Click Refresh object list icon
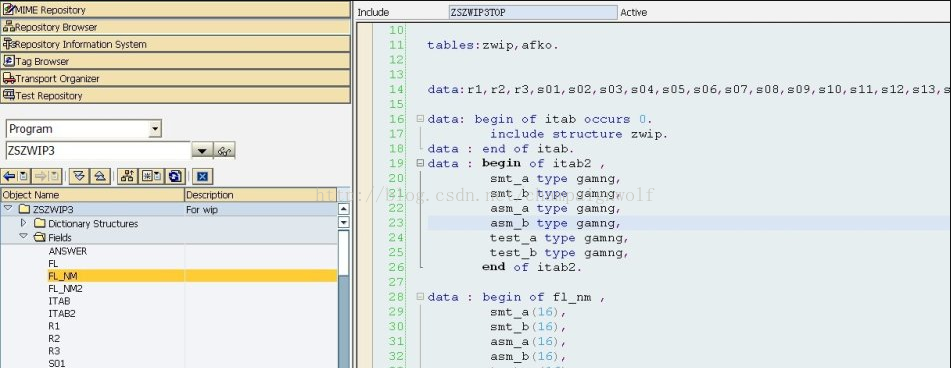The image size is (951, 368). pyautogui.click(x=175, y=176)
